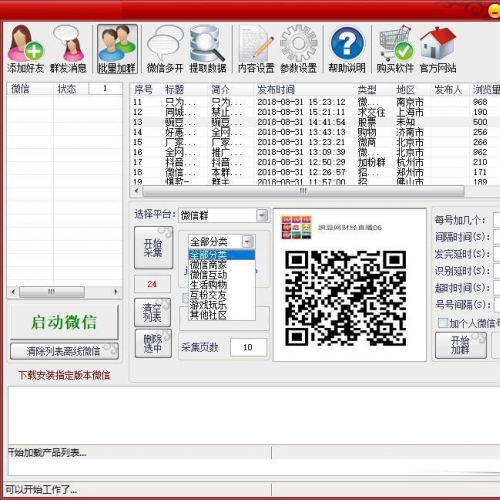Tick the 加个人微信 checkbox

443,323
